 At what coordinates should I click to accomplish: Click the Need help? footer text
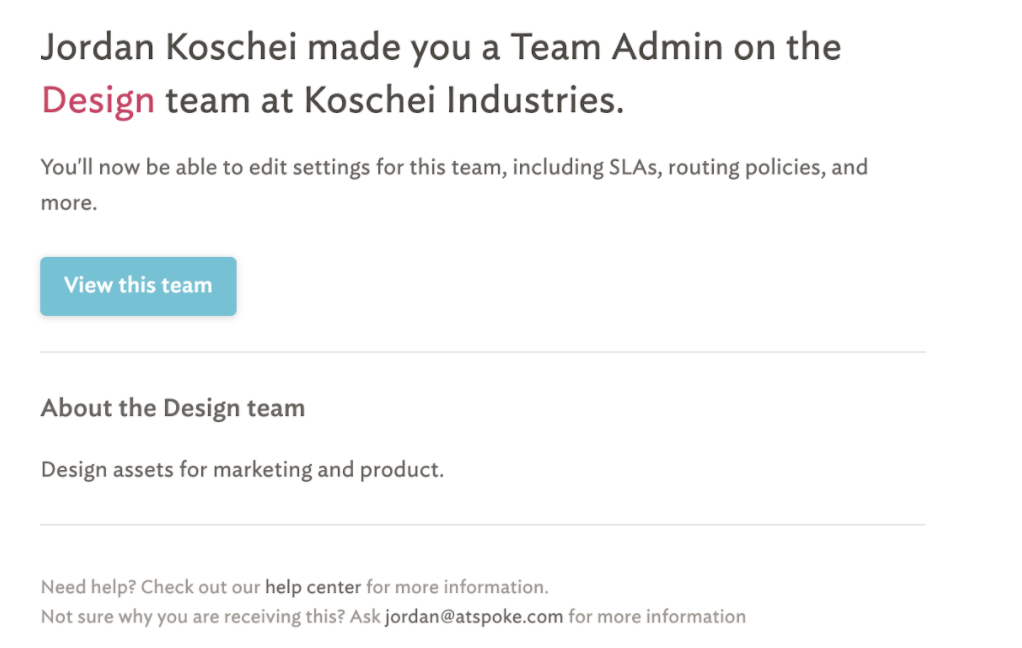(88, 587)
